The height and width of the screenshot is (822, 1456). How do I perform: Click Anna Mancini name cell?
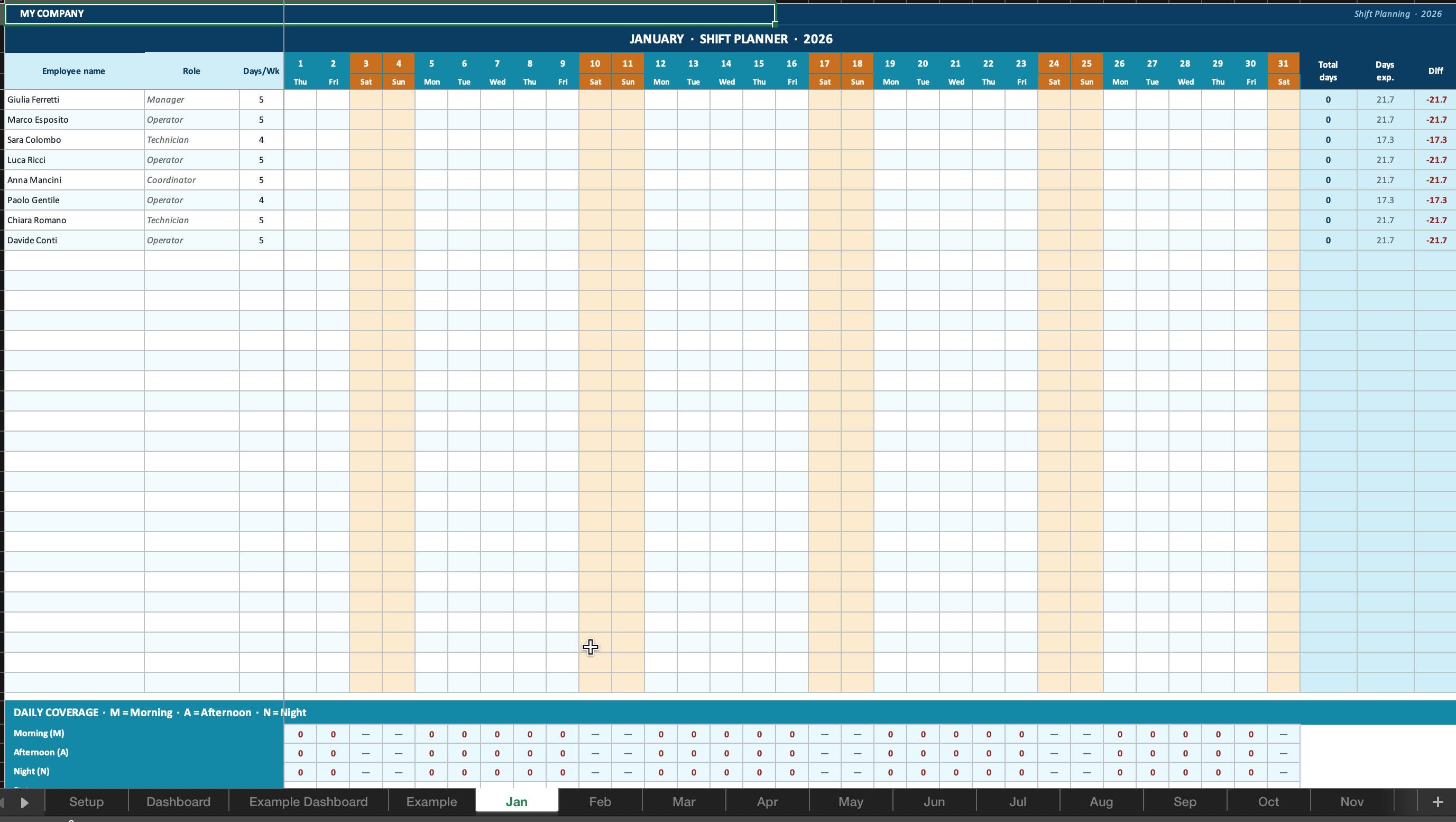[x=75, y=180]
